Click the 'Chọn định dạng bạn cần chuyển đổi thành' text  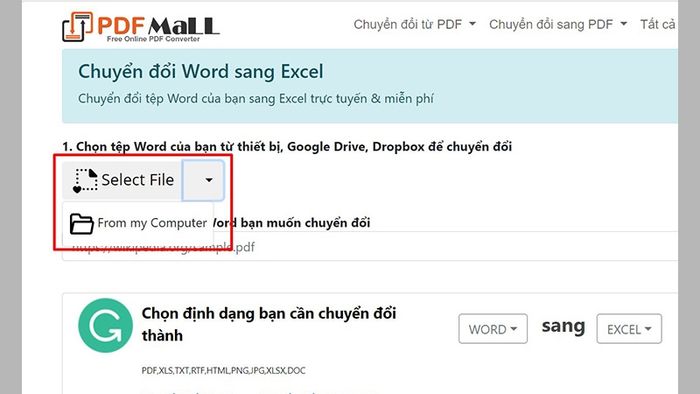pyautogui.click(x=269, y=324)
